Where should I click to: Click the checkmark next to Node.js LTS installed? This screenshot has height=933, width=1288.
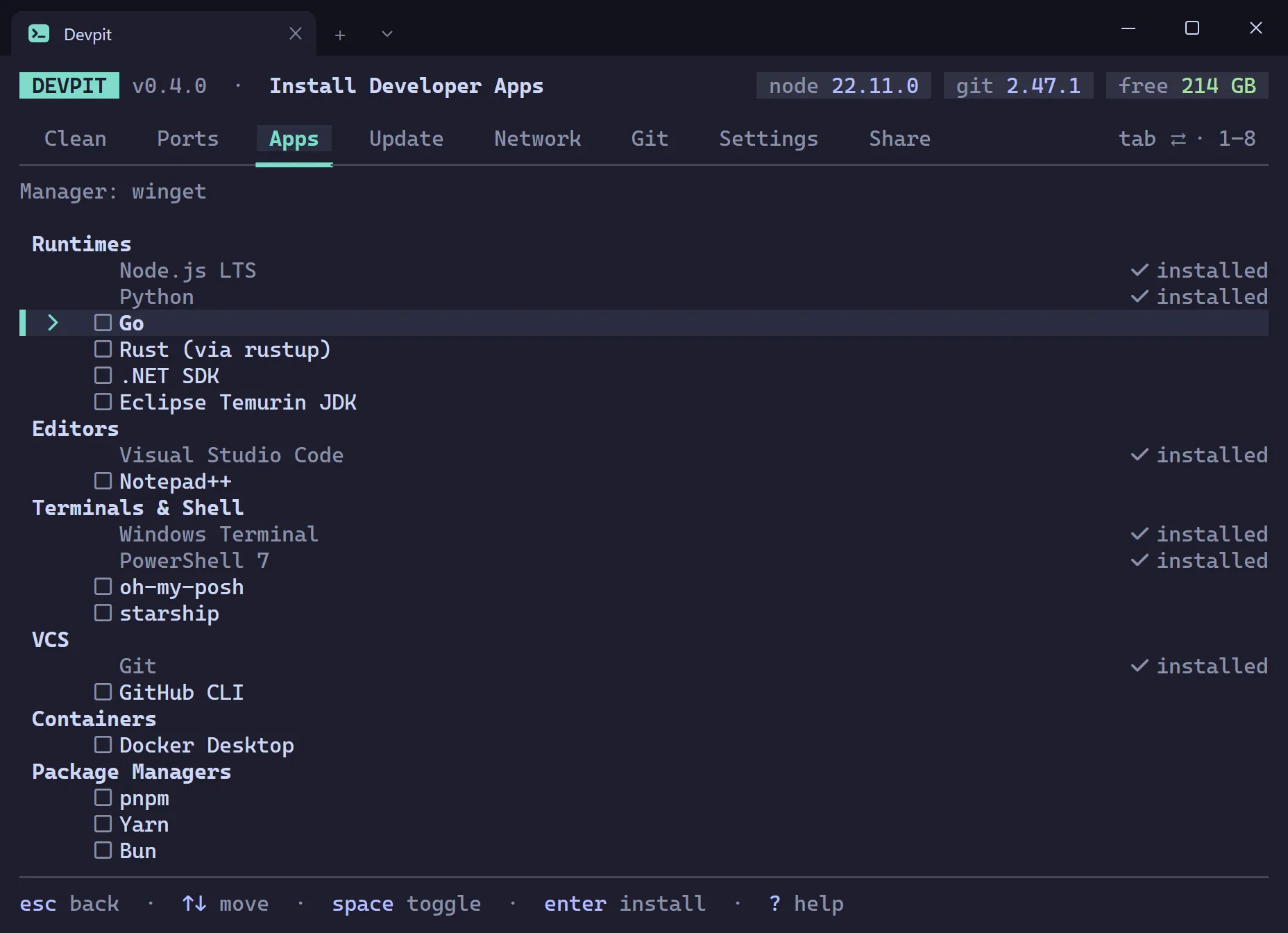pyautogui.click(x=1139, y=270)
